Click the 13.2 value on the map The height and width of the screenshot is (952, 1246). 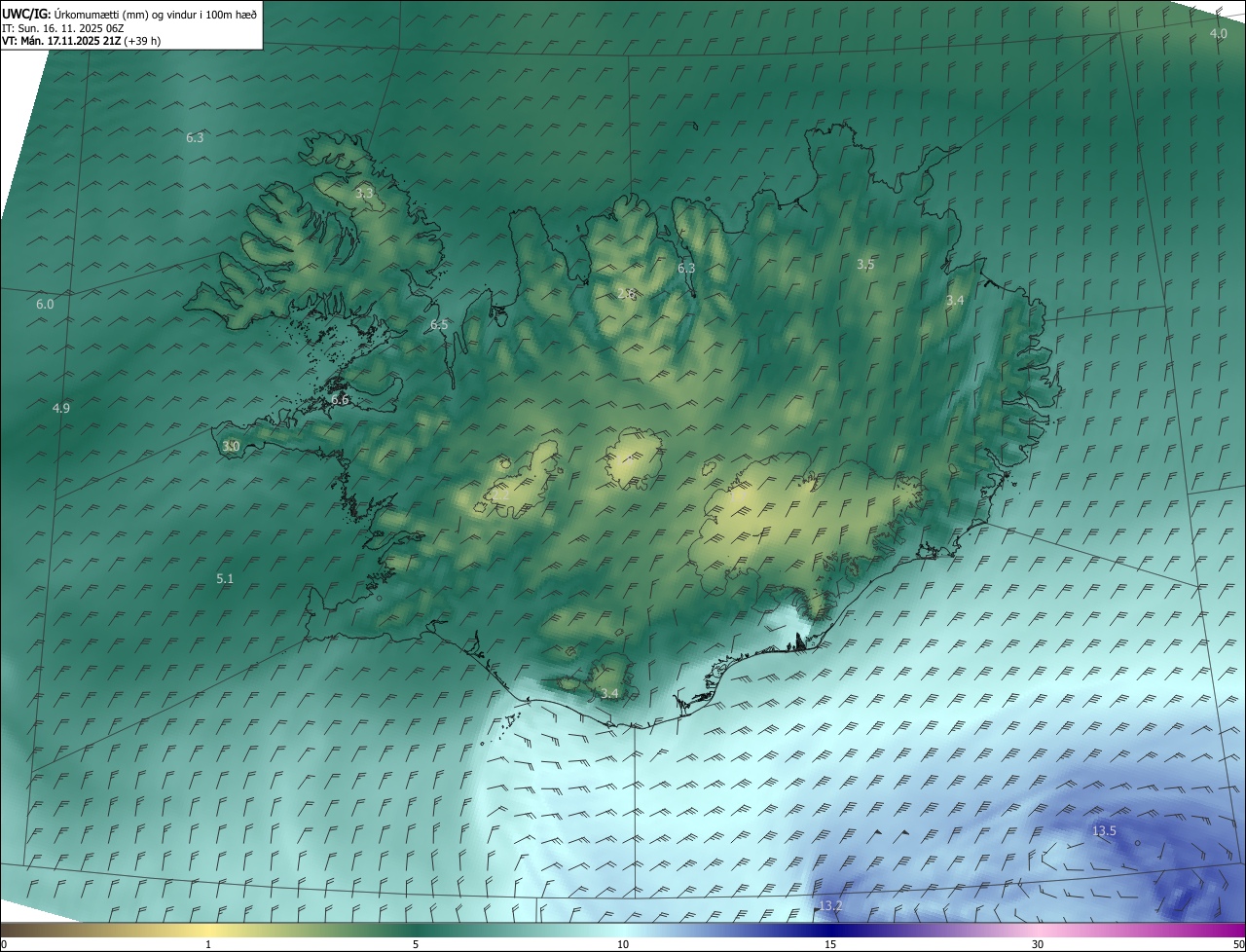point(830,905)
